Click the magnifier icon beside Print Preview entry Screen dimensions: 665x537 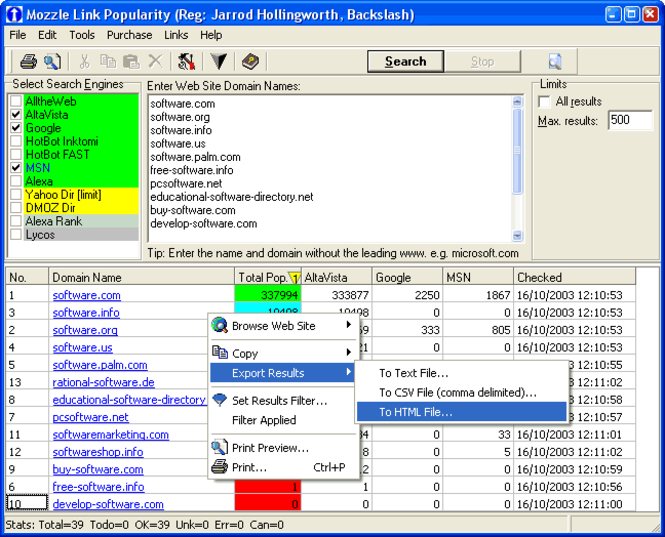coord(220,447)
